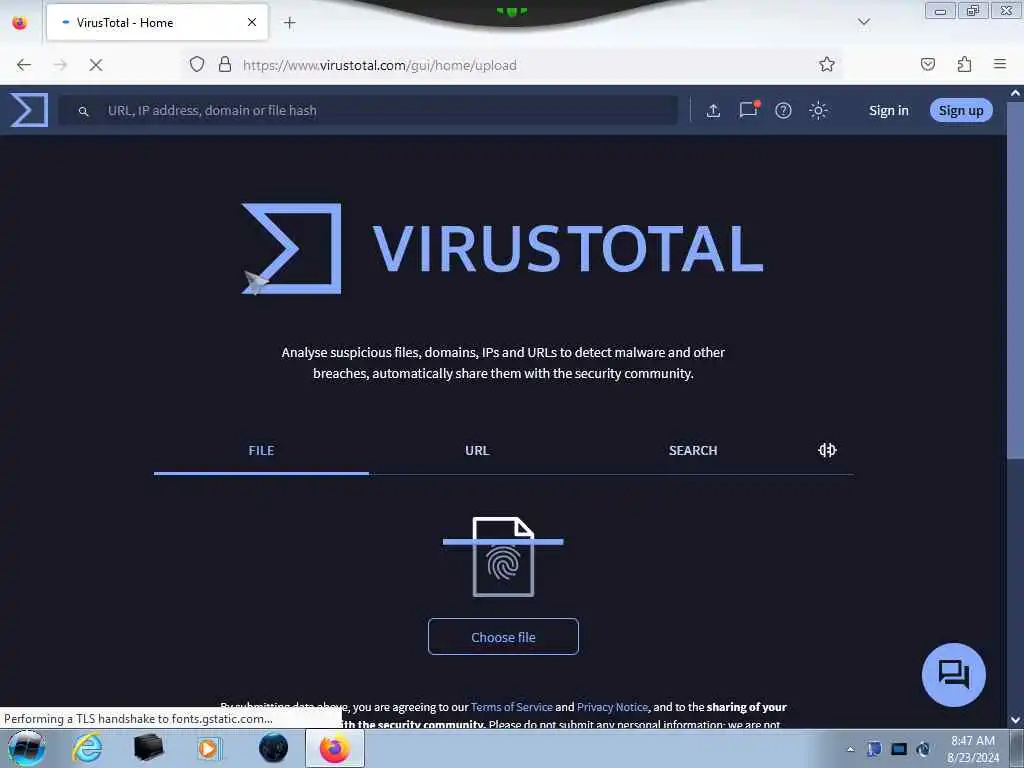Click the Firefox back arrow
This screenshot has height=768, width=1024.
point(24,65)
